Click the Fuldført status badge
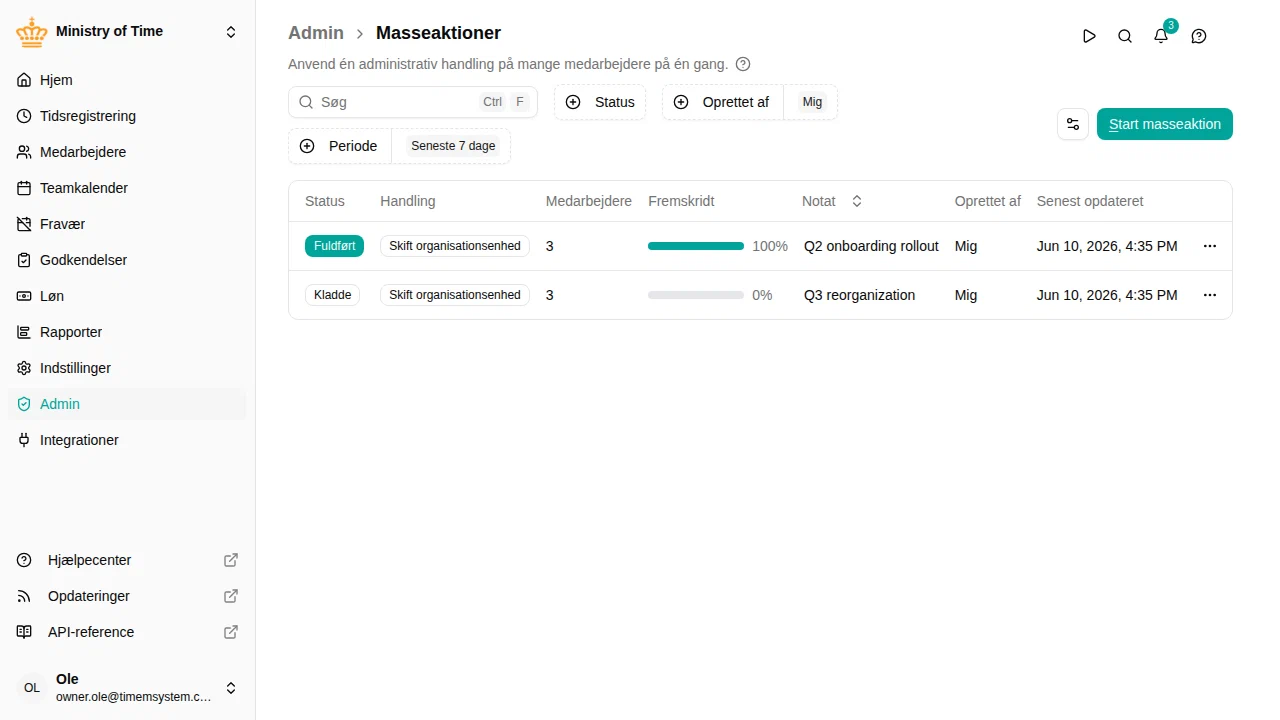 tap(334, 246)
